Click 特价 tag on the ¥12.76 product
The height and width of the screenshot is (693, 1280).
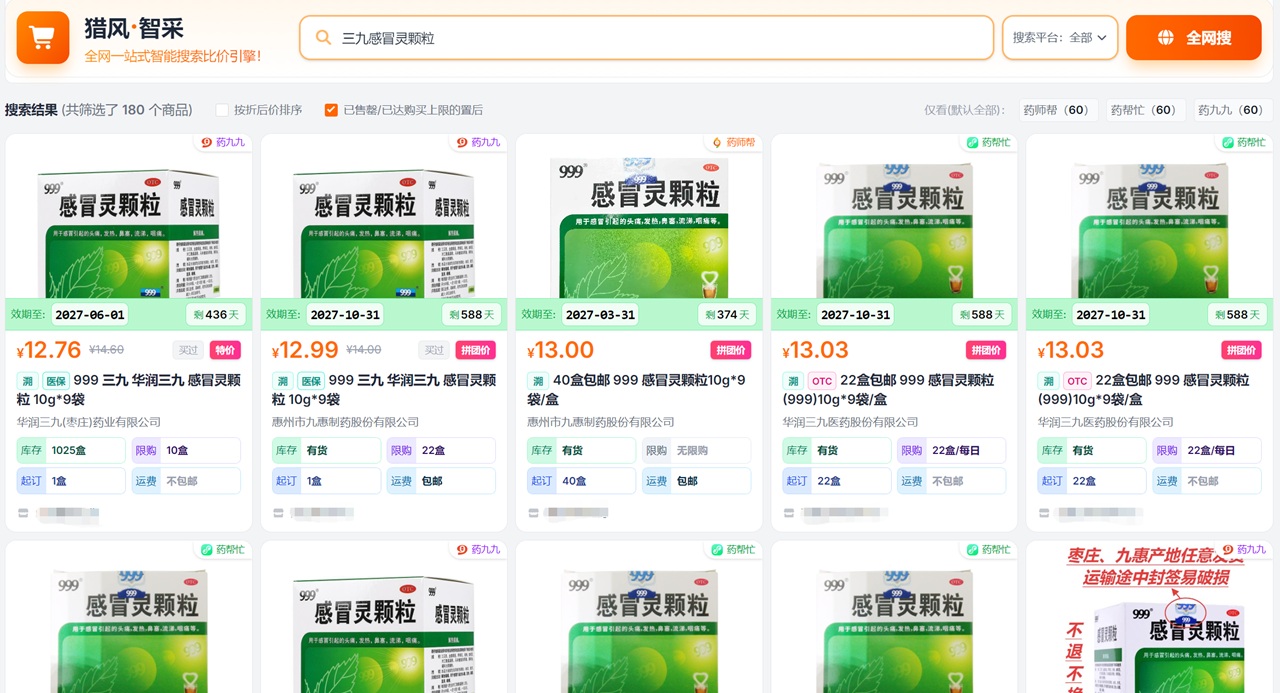[x=225, y=350]
